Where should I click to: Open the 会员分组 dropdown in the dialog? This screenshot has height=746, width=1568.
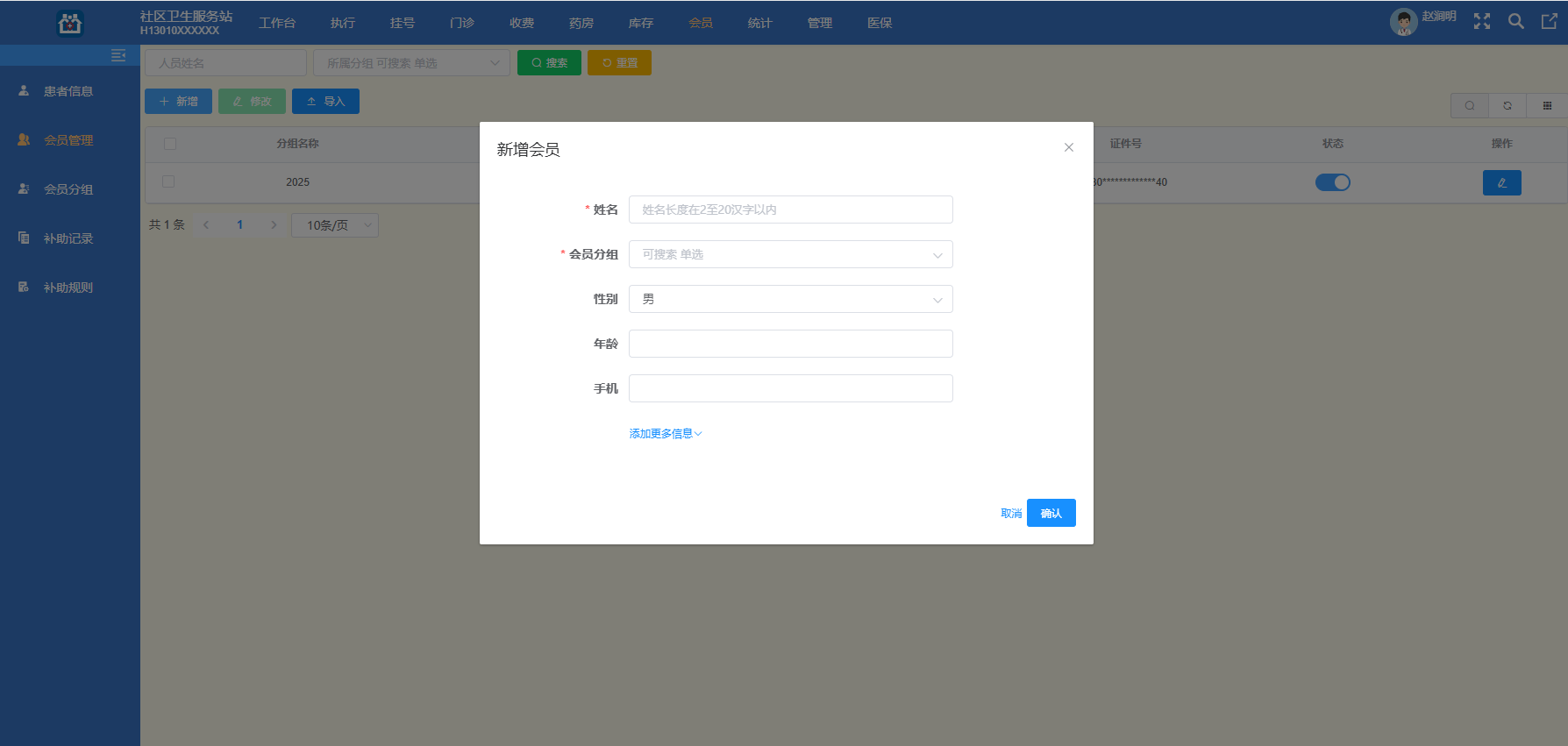pos(791,254)
